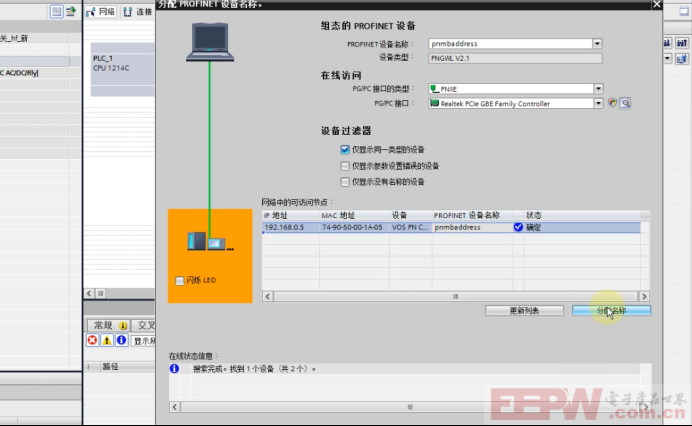Select the MAC address 74-90-50-00-1A-05 cell
Image resolution: width=692 pixels, height=426 pixels.
[354, 227]
